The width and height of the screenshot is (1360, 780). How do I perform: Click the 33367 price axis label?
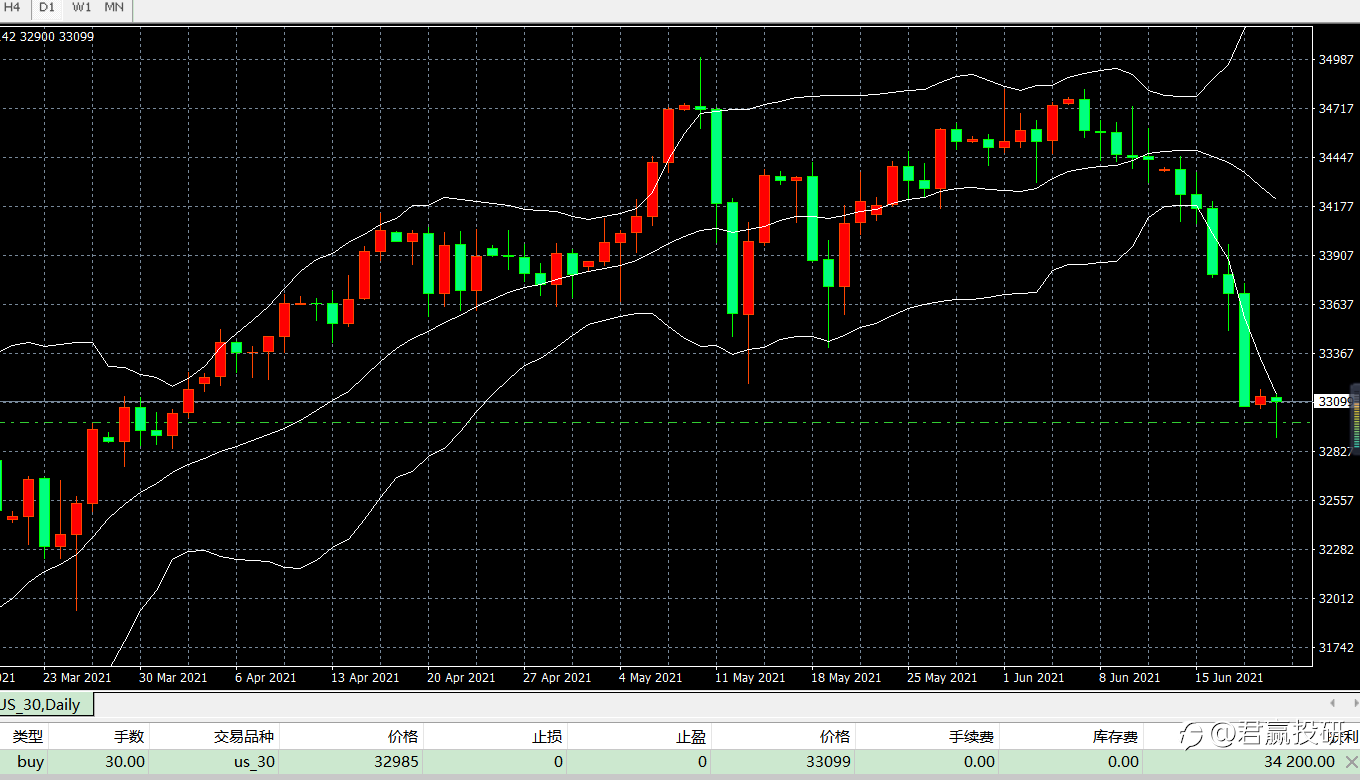click(1337, 354)
